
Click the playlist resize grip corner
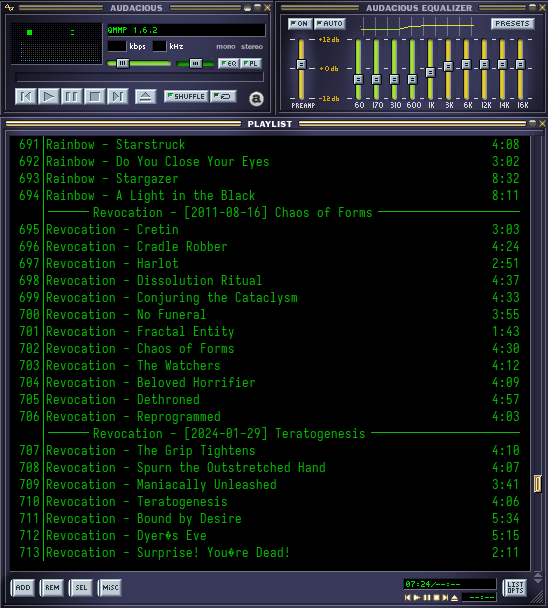(x=539, y=597)
